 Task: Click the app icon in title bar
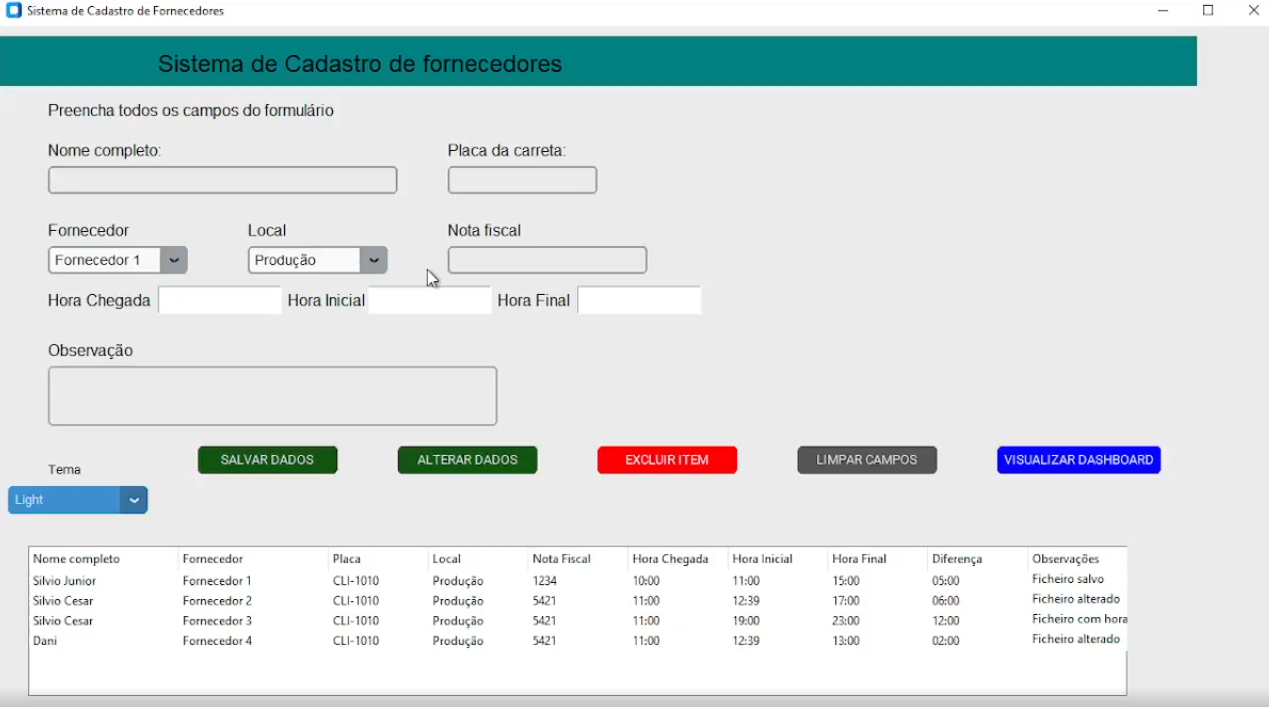coord(14,11)
